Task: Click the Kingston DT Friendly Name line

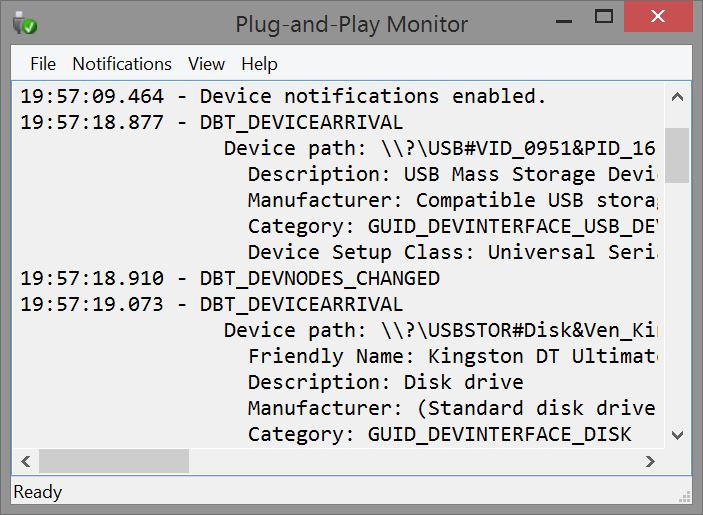Action: click(453, 357)
